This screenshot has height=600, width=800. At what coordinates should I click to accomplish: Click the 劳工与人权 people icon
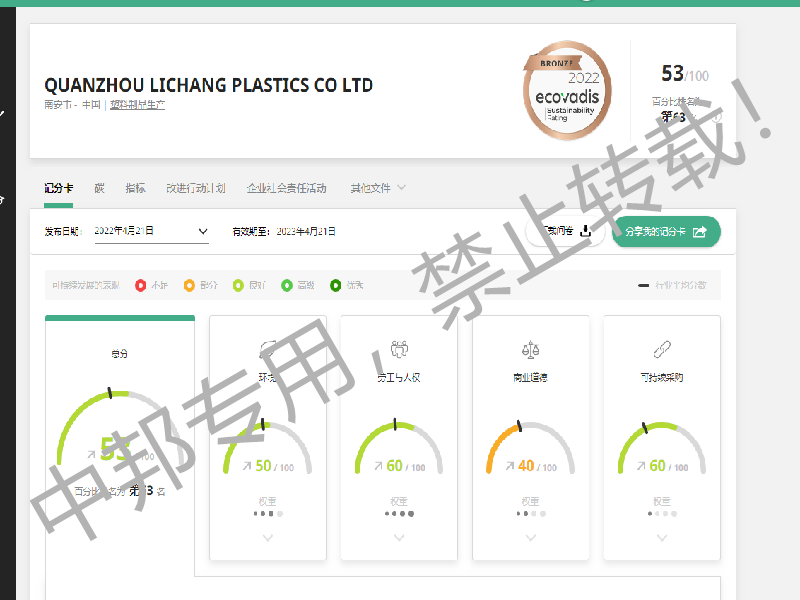(399, 349)
